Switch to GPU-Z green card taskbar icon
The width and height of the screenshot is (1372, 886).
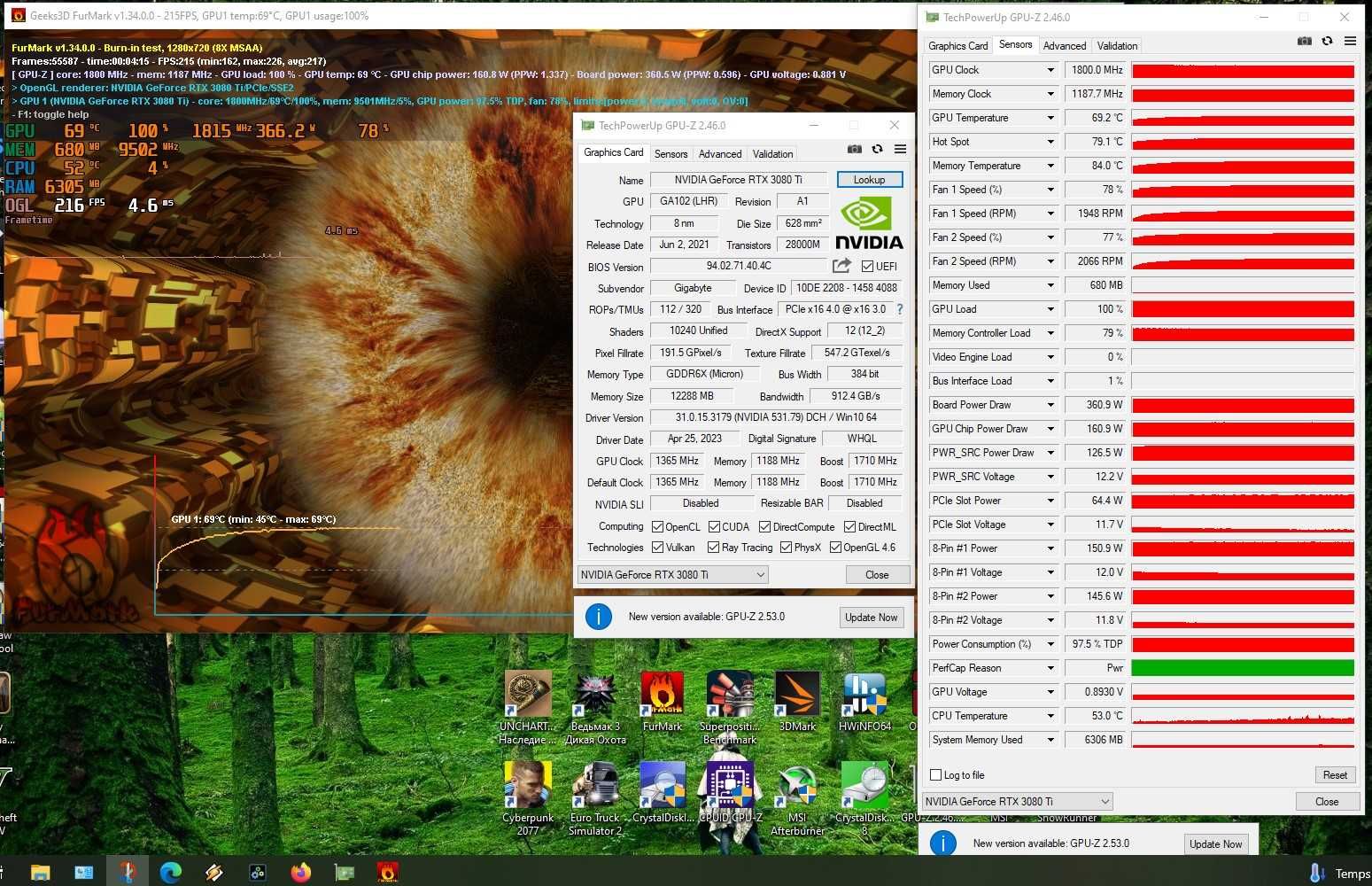pyautogui.click(x=344, y=873)
